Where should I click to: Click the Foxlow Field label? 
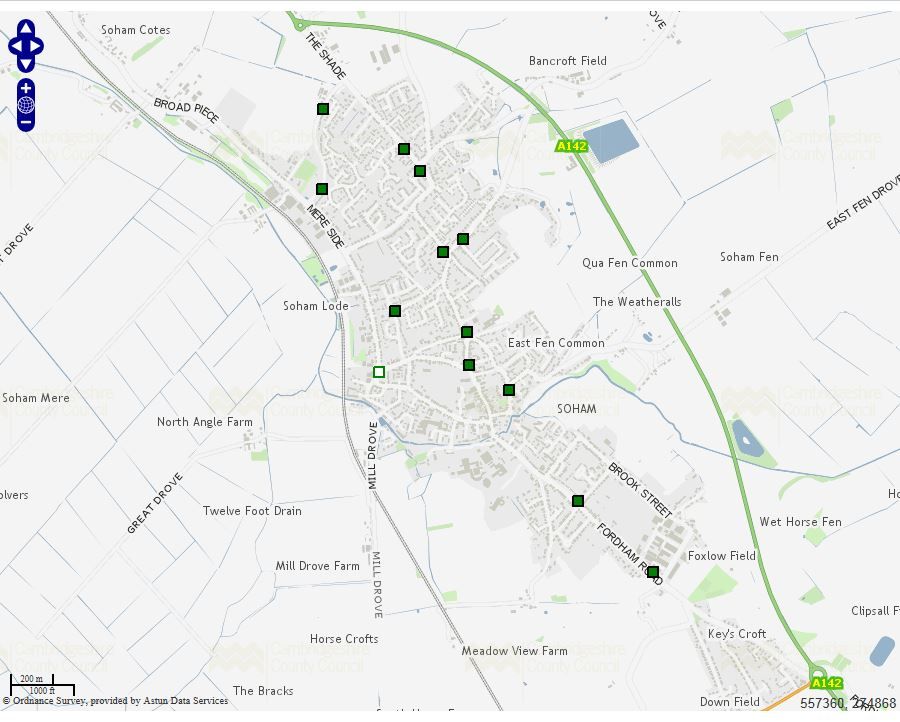pos(721,556)
